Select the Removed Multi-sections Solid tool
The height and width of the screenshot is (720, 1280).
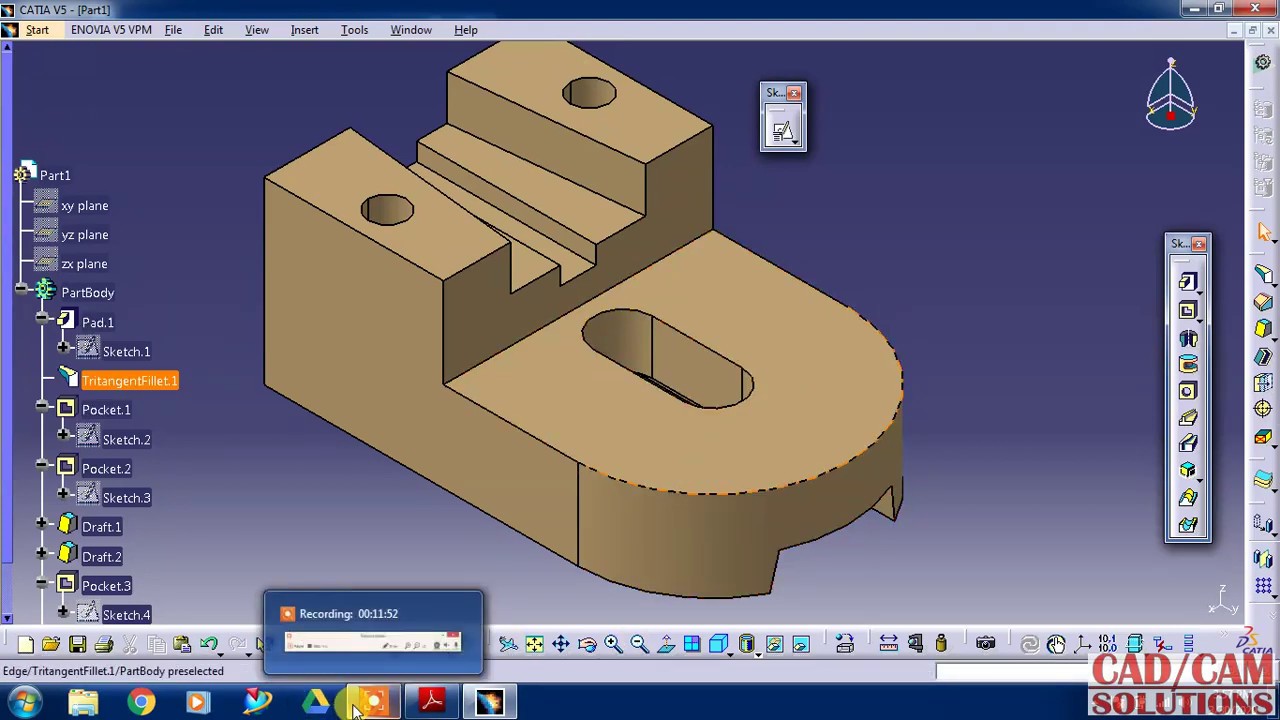click(1187, 525)
